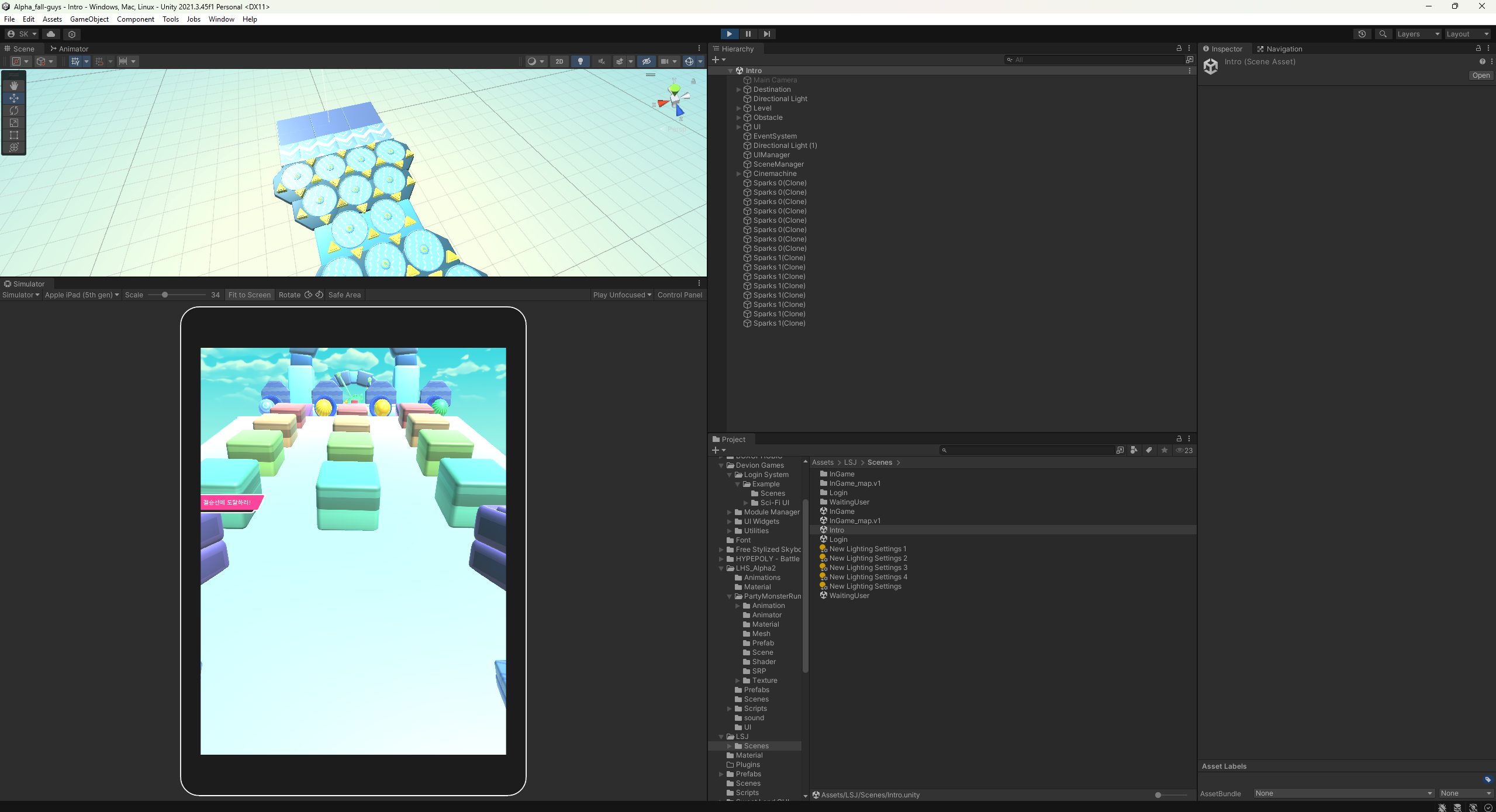Toggle scene lighting bulb
This screenshot has width=1496, height=812.
[x=580, y=61]
